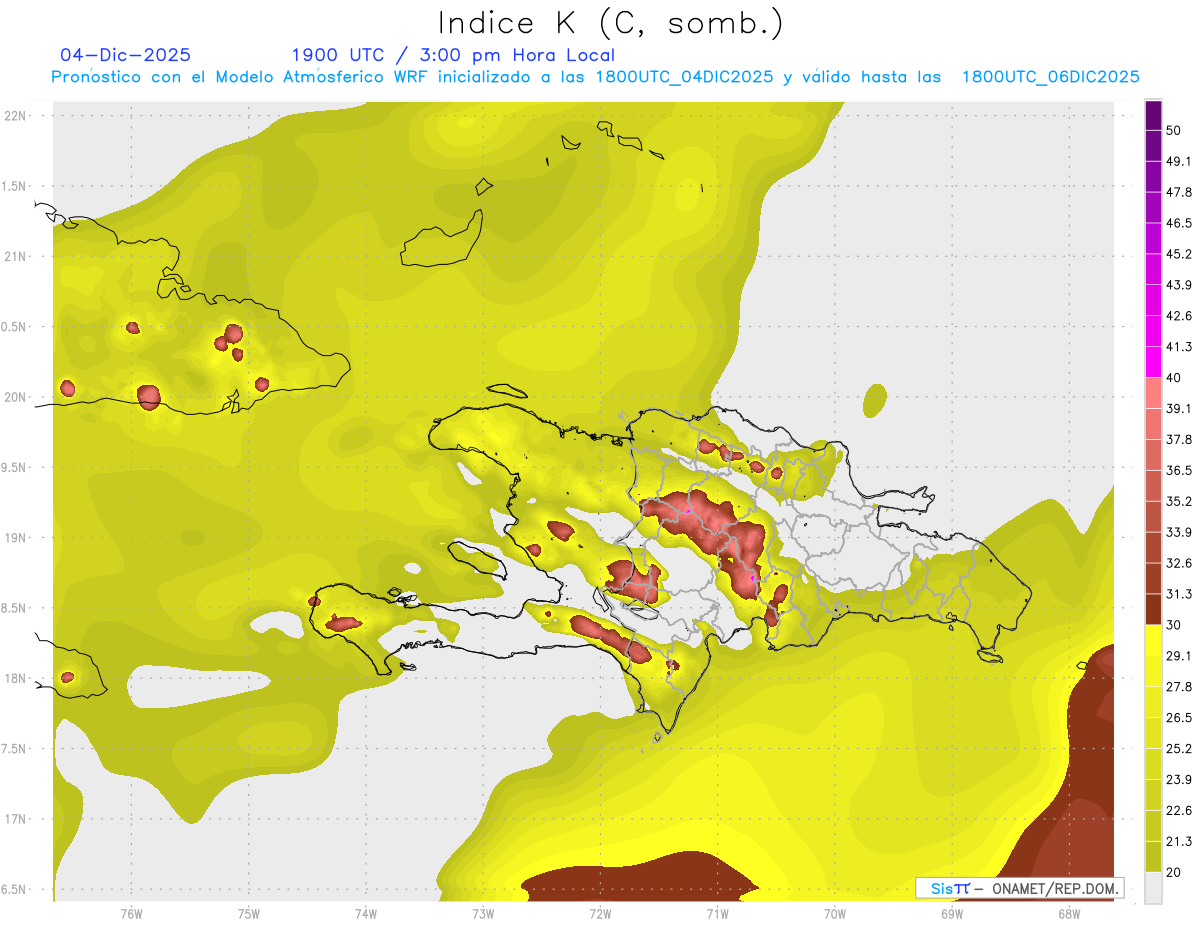Viewport: 1200px width, 927px height.
Task: Pick the pink colorbar segment between 39.1 and 40
Action: click(x=1153, y=393)
